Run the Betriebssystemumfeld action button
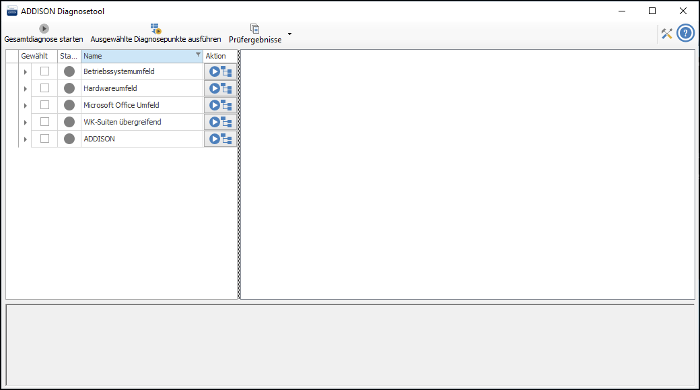 [x=221, y=71]
